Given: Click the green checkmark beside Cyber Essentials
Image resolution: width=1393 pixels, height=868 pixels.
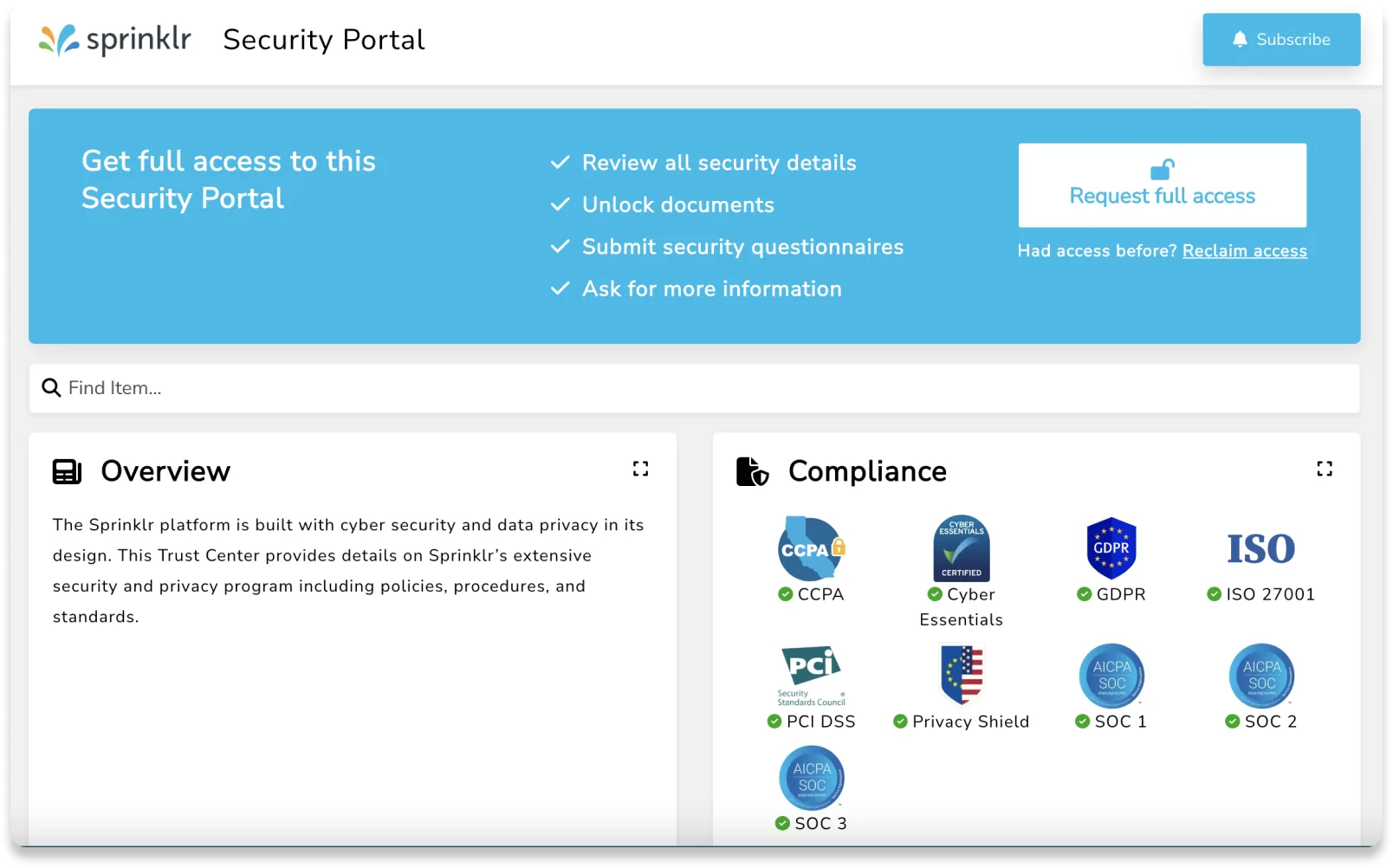Looking at the screenshot, I should point(935,594).
